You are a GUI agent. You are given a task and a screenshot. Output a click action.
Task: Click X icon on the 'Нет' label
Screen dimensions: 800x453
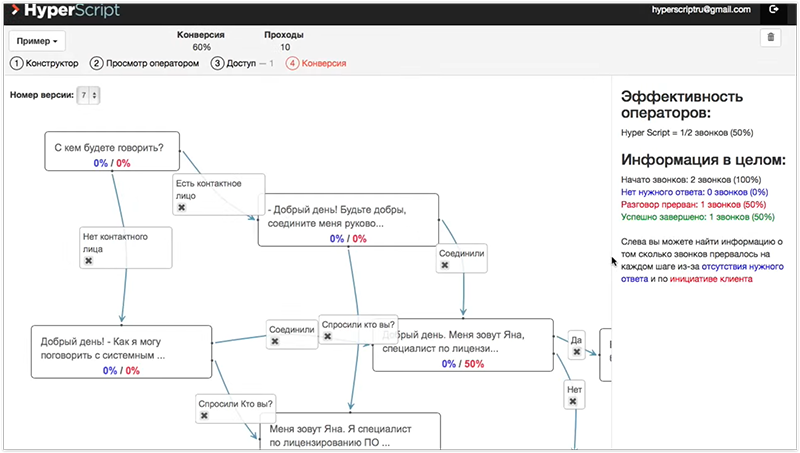(573, 401)
